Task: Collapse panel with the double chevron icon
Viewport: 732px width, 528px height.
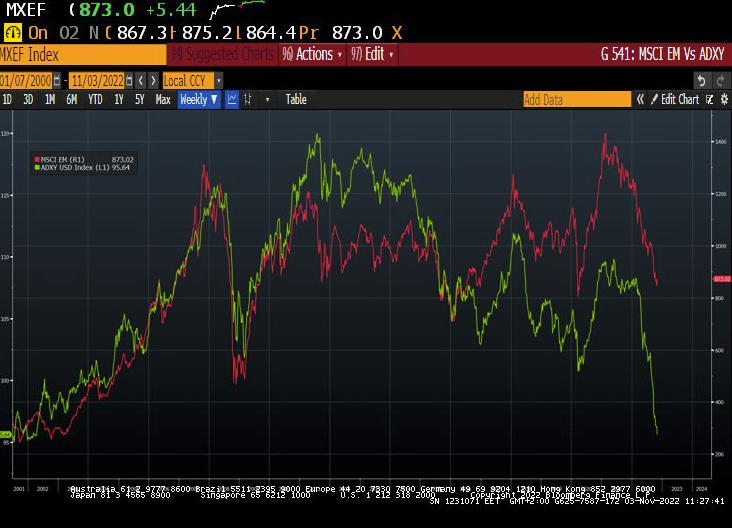Action: (x=640, y=99)
